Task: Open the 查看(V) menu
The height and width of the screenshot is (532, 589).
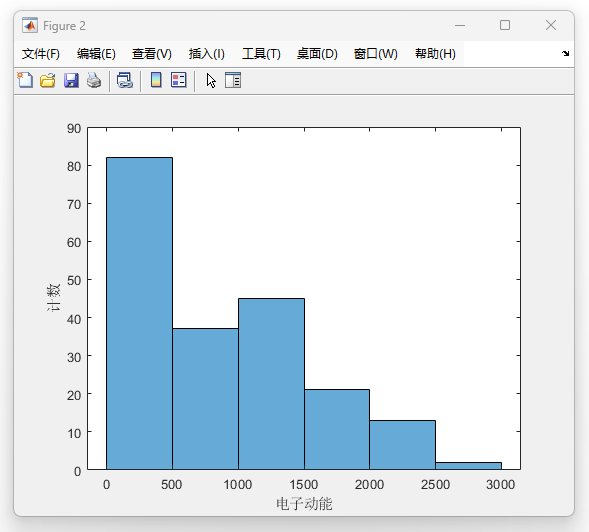Action: point(152,54)
